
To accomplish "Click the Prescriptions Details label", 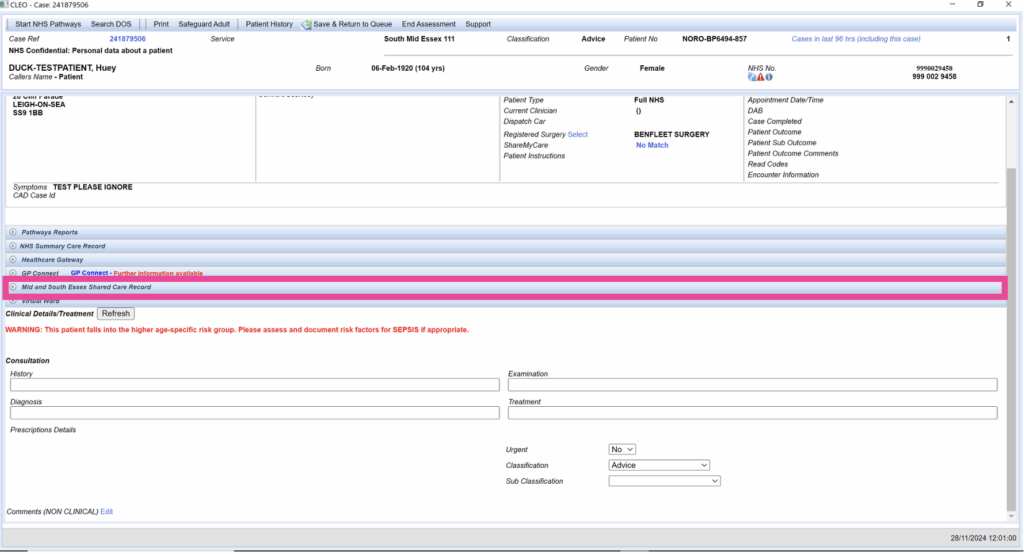I will tap(43, 430).
